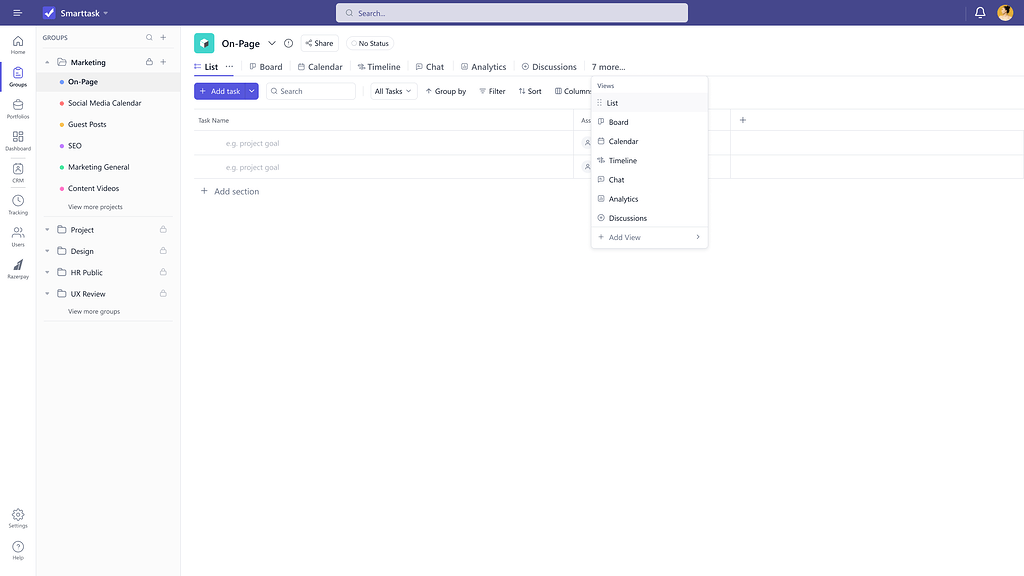Collapse the Marketing group
This screenshot has width=1024, height=576.
45,61
